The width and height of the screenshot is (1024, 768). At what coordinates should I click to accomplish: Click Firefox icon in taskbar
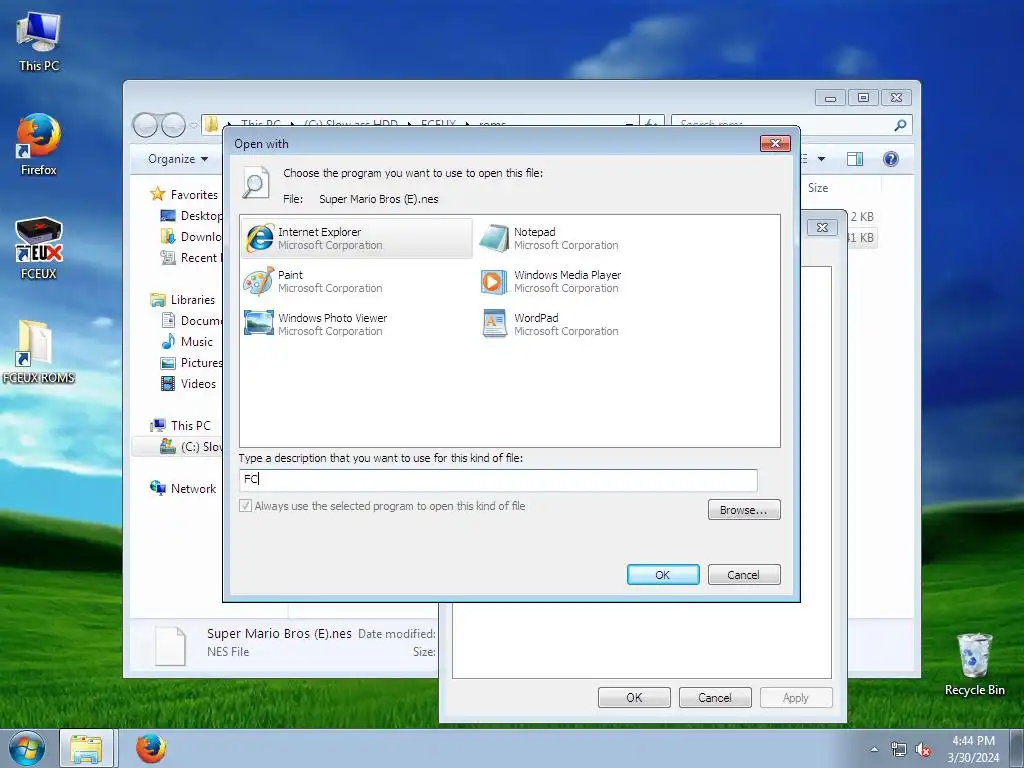click(x=151, y=748)
